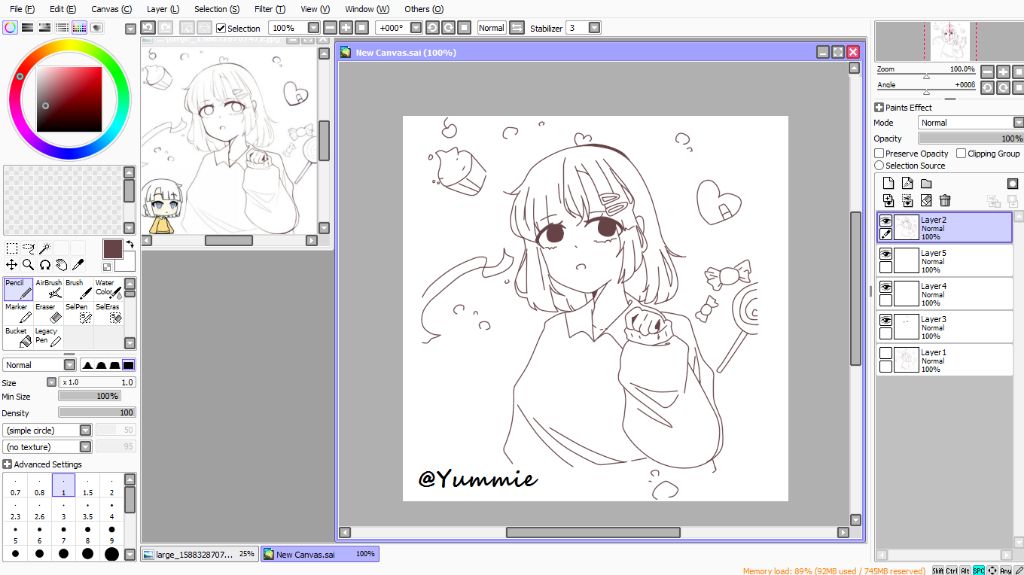This screenshot has width=1024, height=575.
Task: Choose the AirBrush tool
Action: 48,289
